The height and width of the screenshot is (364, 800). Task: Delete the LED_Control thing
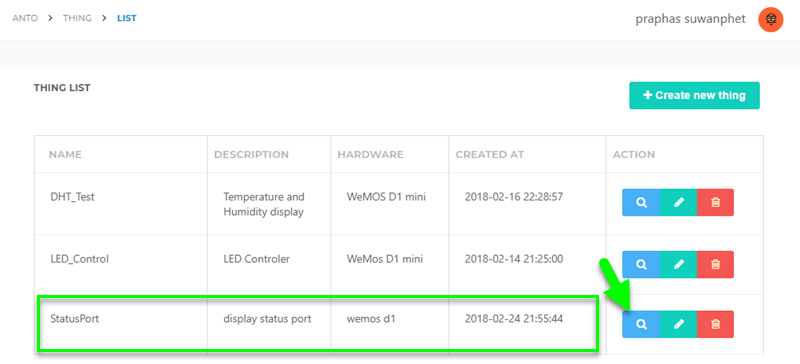[x=715, y=264]
